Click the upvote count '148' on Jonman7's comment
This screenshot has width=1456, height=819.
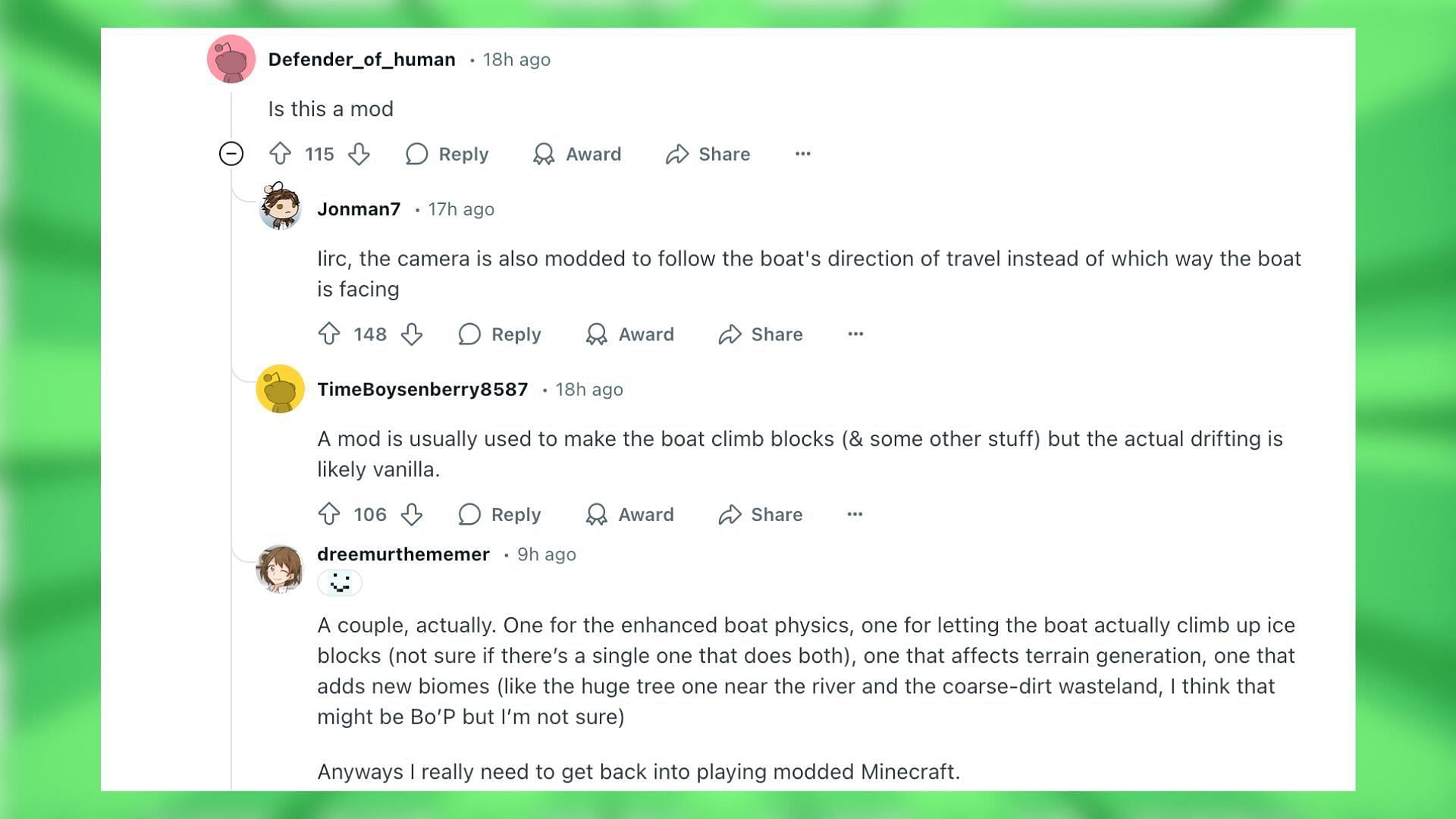371,334
